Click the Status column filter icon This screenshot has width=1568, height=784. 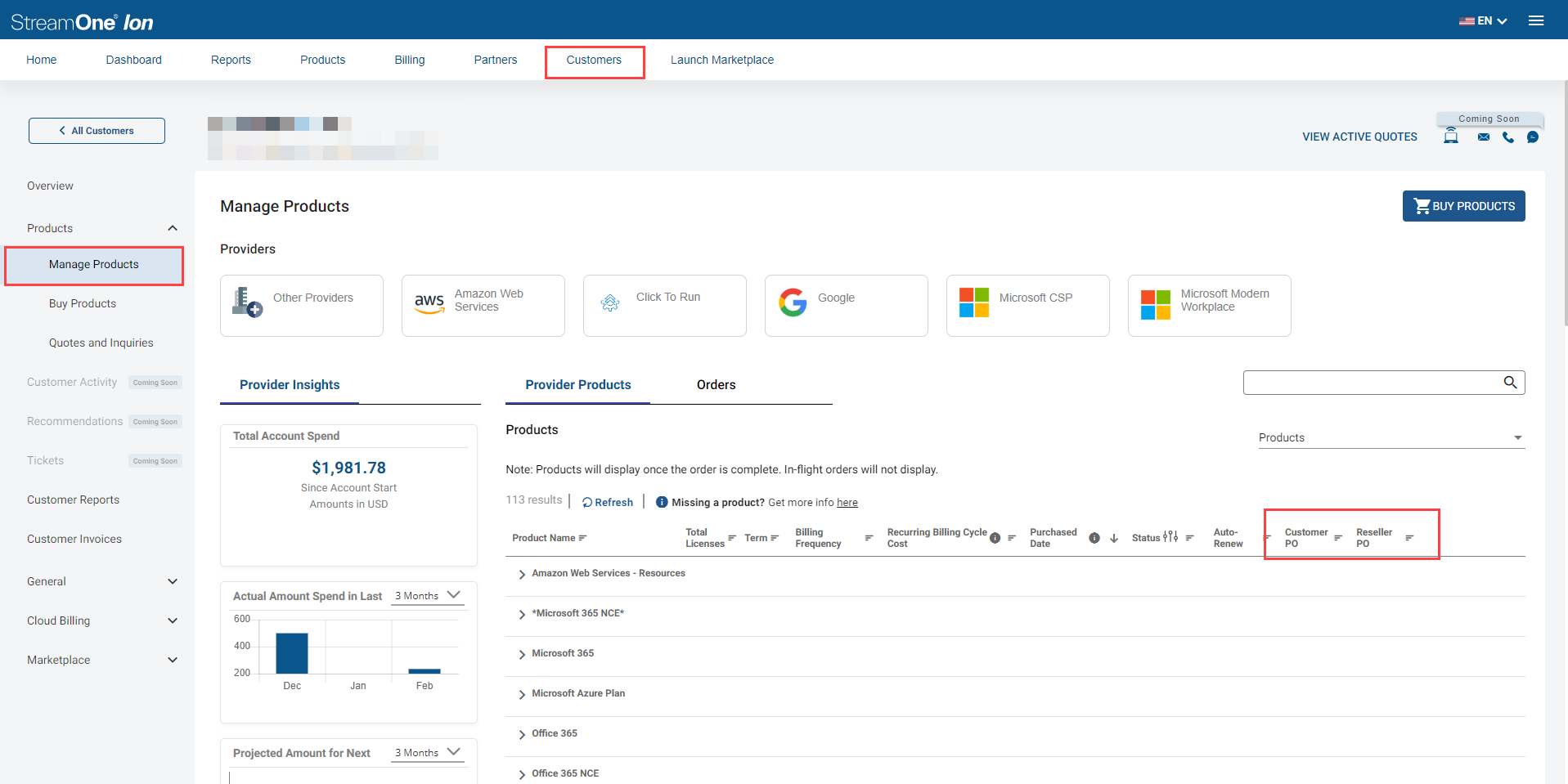click(x=1190, y=538)
